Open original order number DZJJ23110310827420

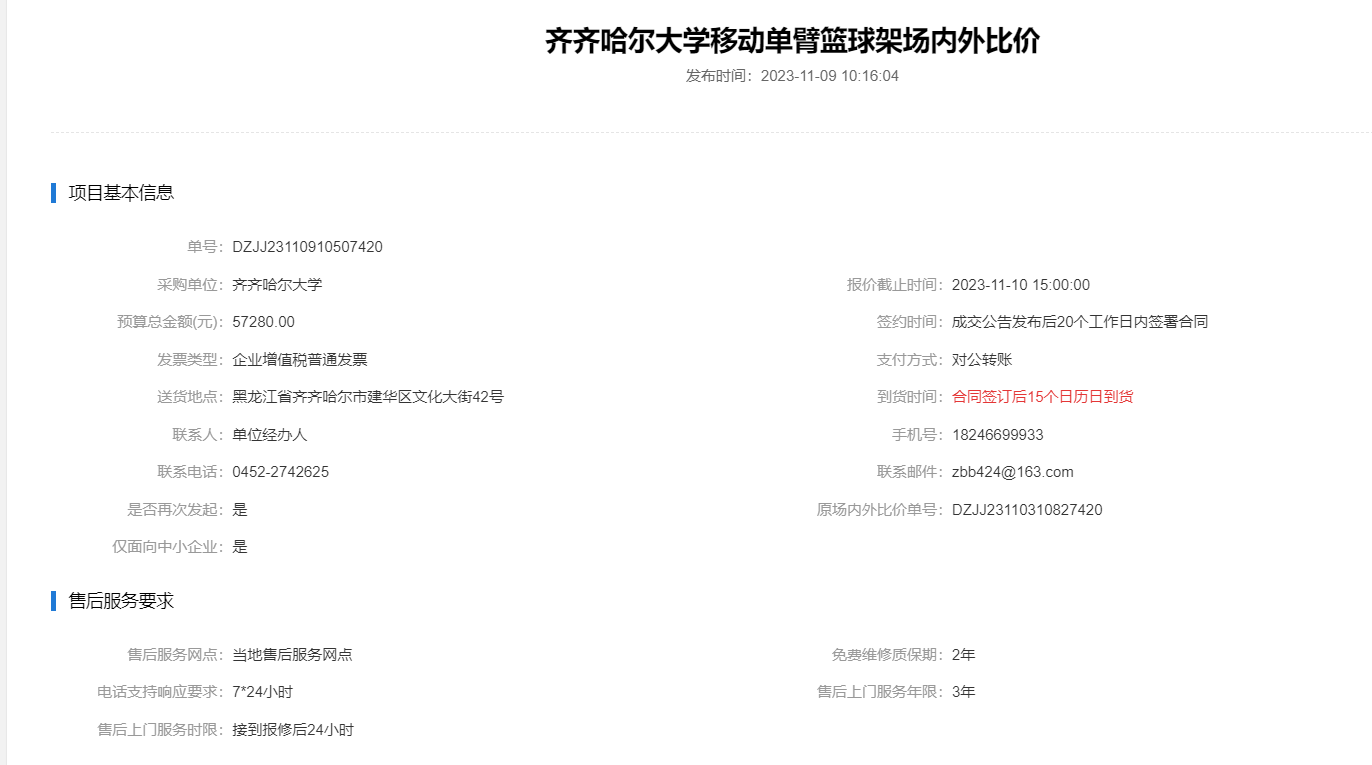click(x=1027, y=510)
